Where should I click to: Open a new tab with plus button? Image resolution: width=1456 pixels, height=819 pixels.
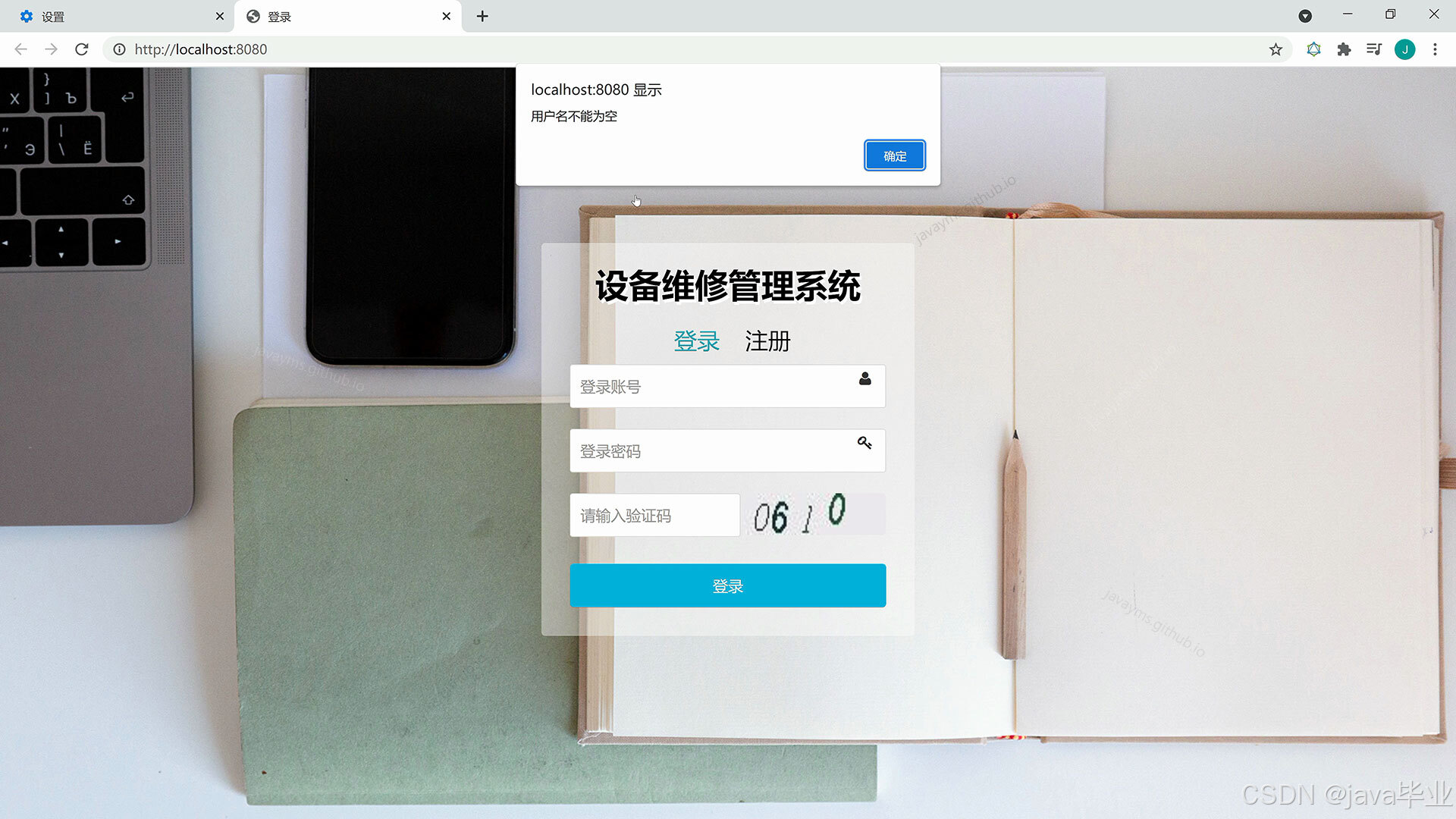point(482,16)
